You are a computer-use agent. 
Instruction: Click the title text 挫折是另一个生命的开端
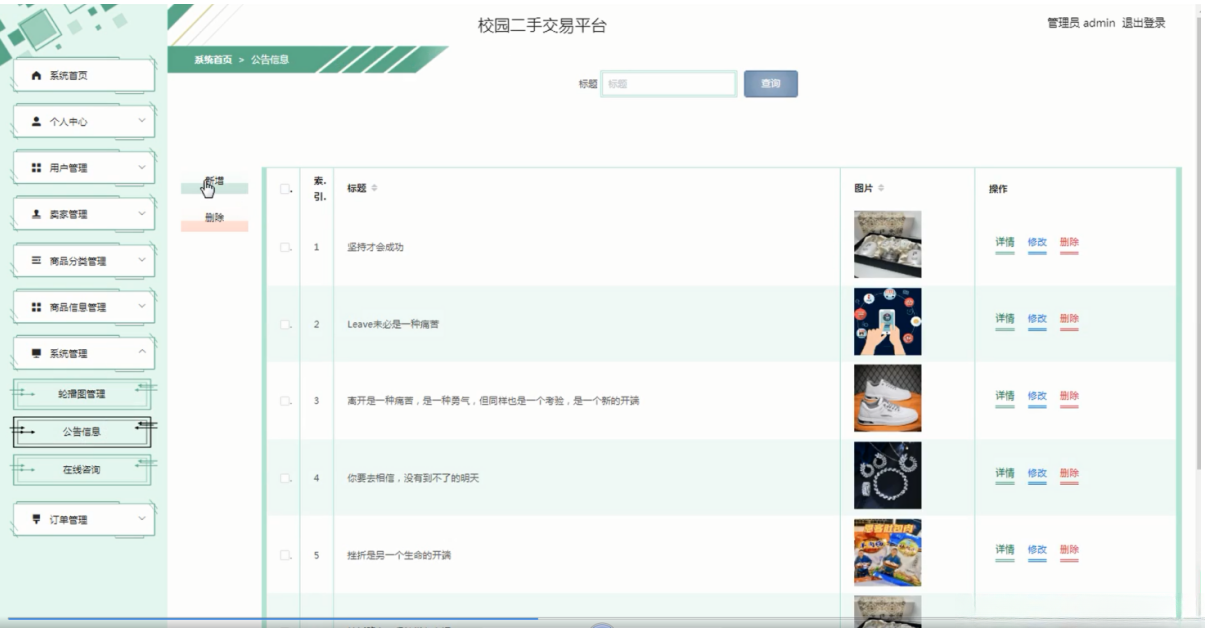[x=399, y=555]
